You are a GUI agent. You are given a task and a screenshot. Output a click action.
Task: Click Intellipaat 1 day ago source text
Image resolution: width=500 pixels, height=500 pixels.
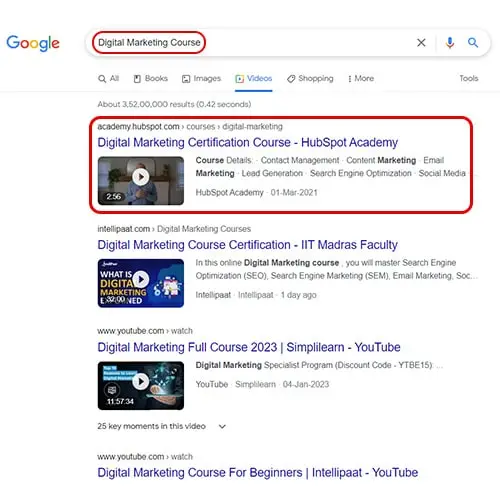[x=256, y=295]
